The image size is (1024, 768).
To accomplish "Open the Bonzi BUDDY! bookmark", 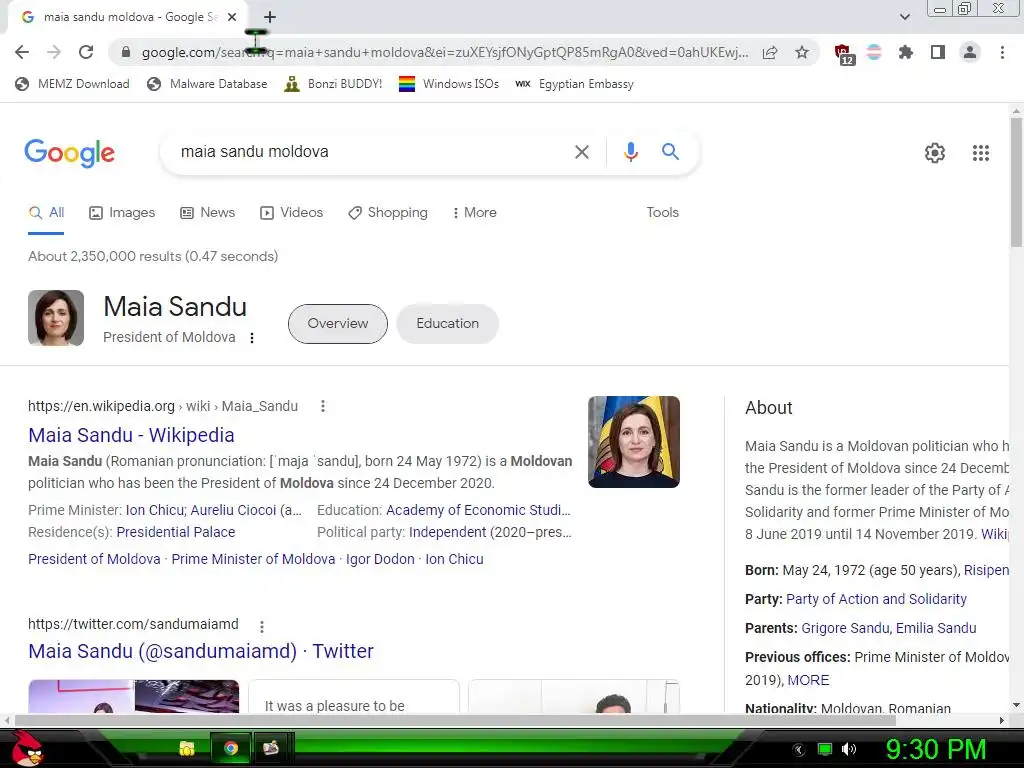I will pyautogui.click(x=333, y=84).
